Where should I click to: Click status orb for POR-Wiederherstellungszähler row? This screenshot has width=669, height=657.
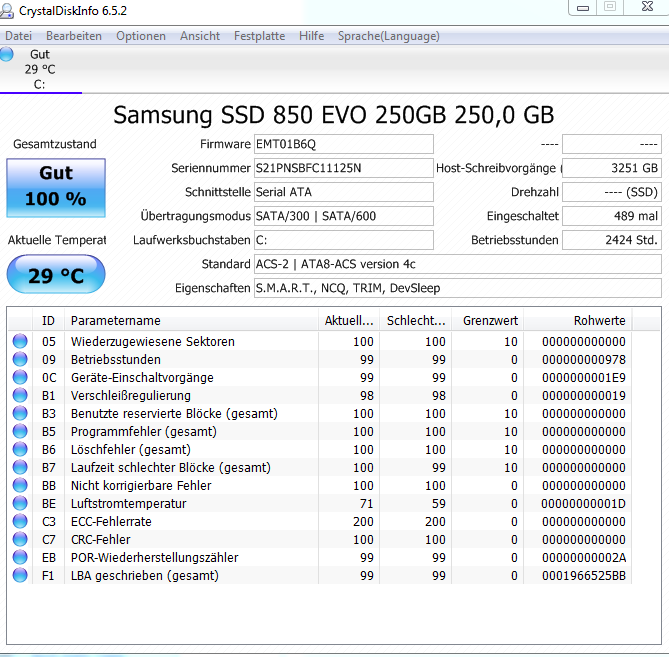[20, 557]
